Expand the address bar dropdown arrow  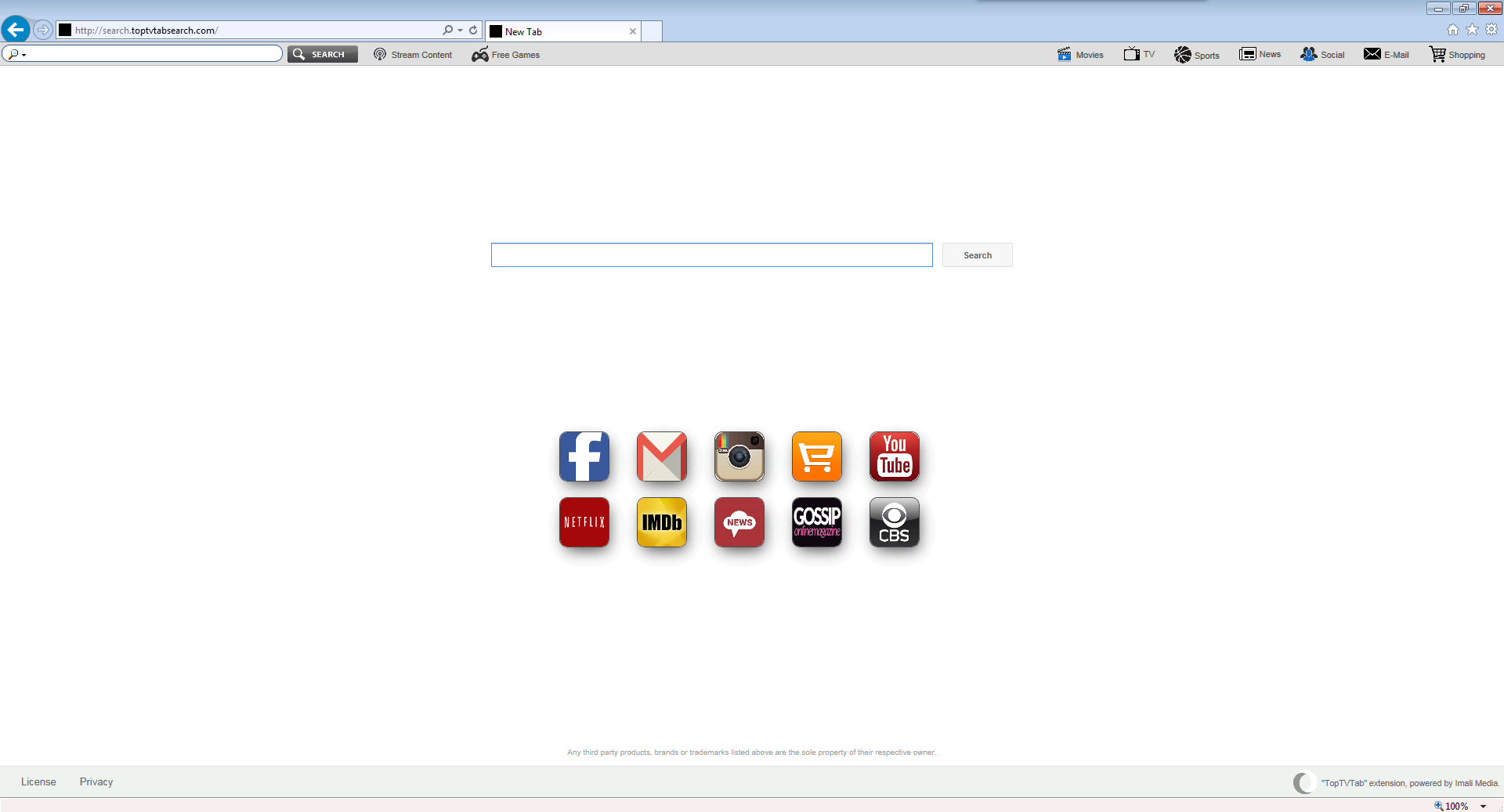(460, 31)
